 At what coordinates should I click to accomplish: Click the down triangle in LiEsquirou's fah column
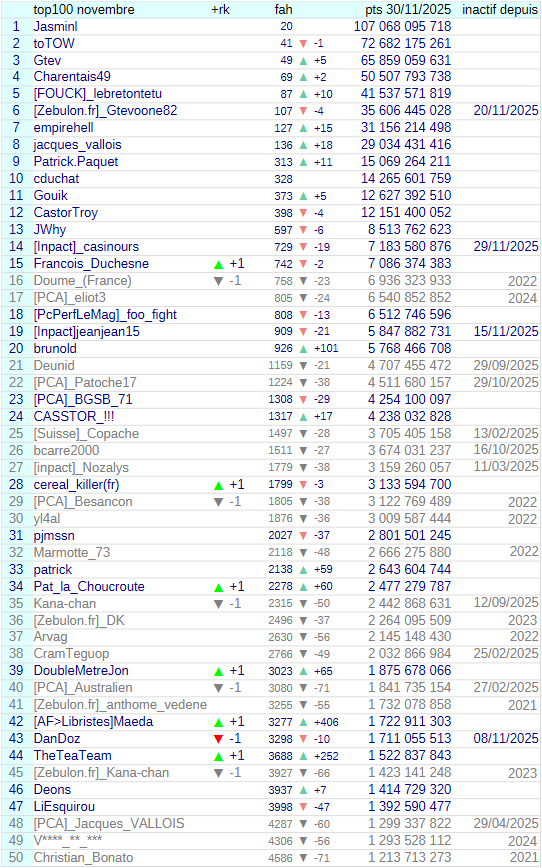(303, 807)
